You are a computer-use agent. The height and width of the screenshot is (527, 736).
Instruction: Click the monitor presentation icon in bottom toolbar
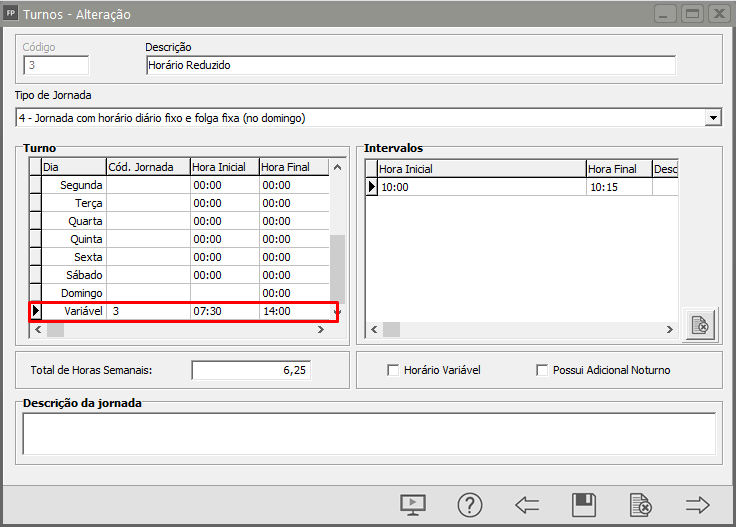413,504
